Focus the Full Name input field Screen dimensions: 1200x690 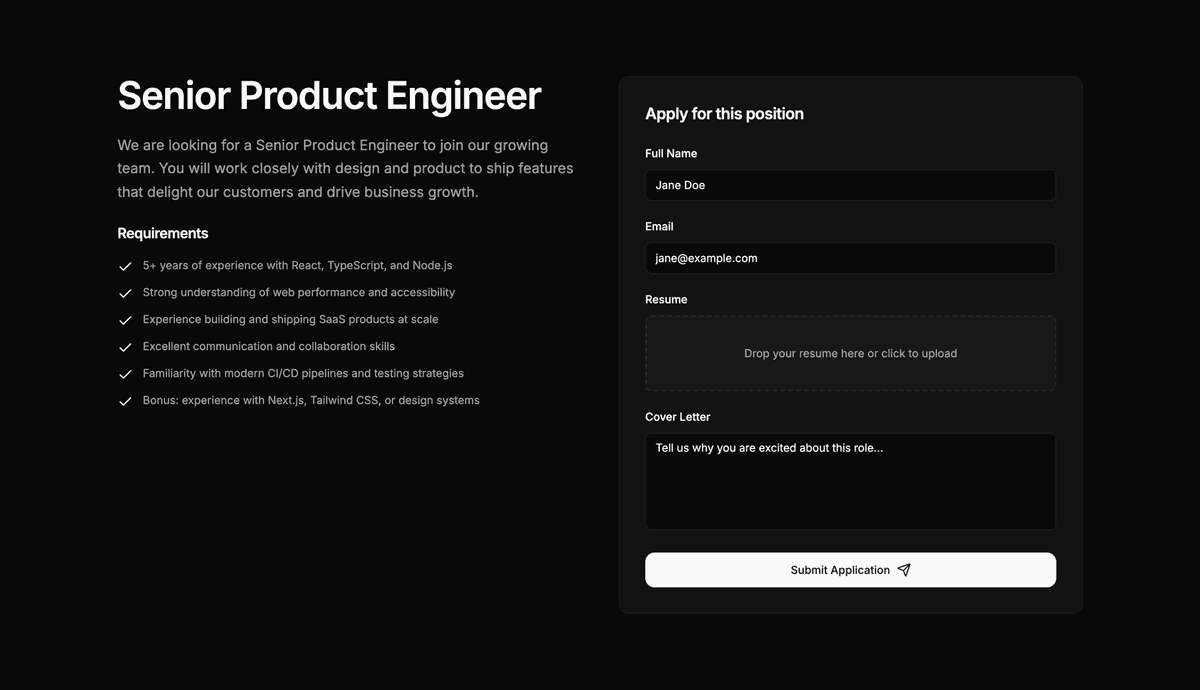pos(850,185)
